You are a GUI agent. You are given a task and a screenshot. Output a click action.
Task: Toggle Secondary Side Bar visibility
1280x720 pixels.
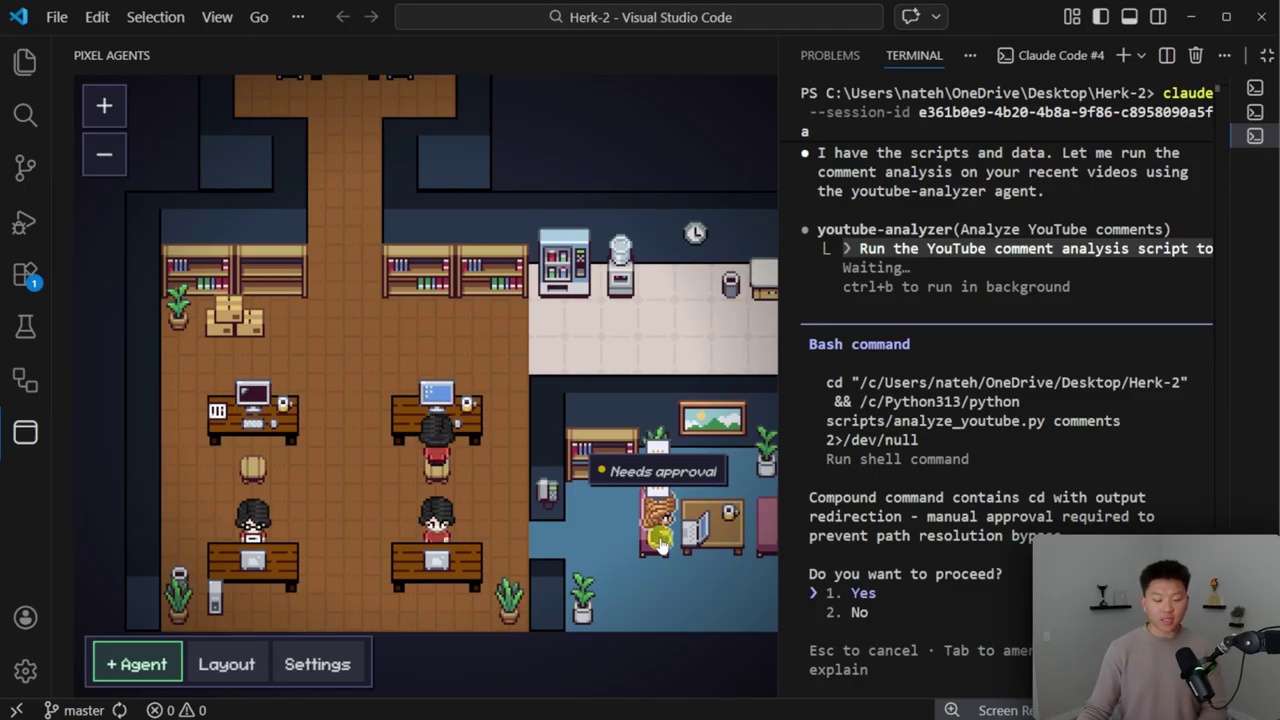1158,17
